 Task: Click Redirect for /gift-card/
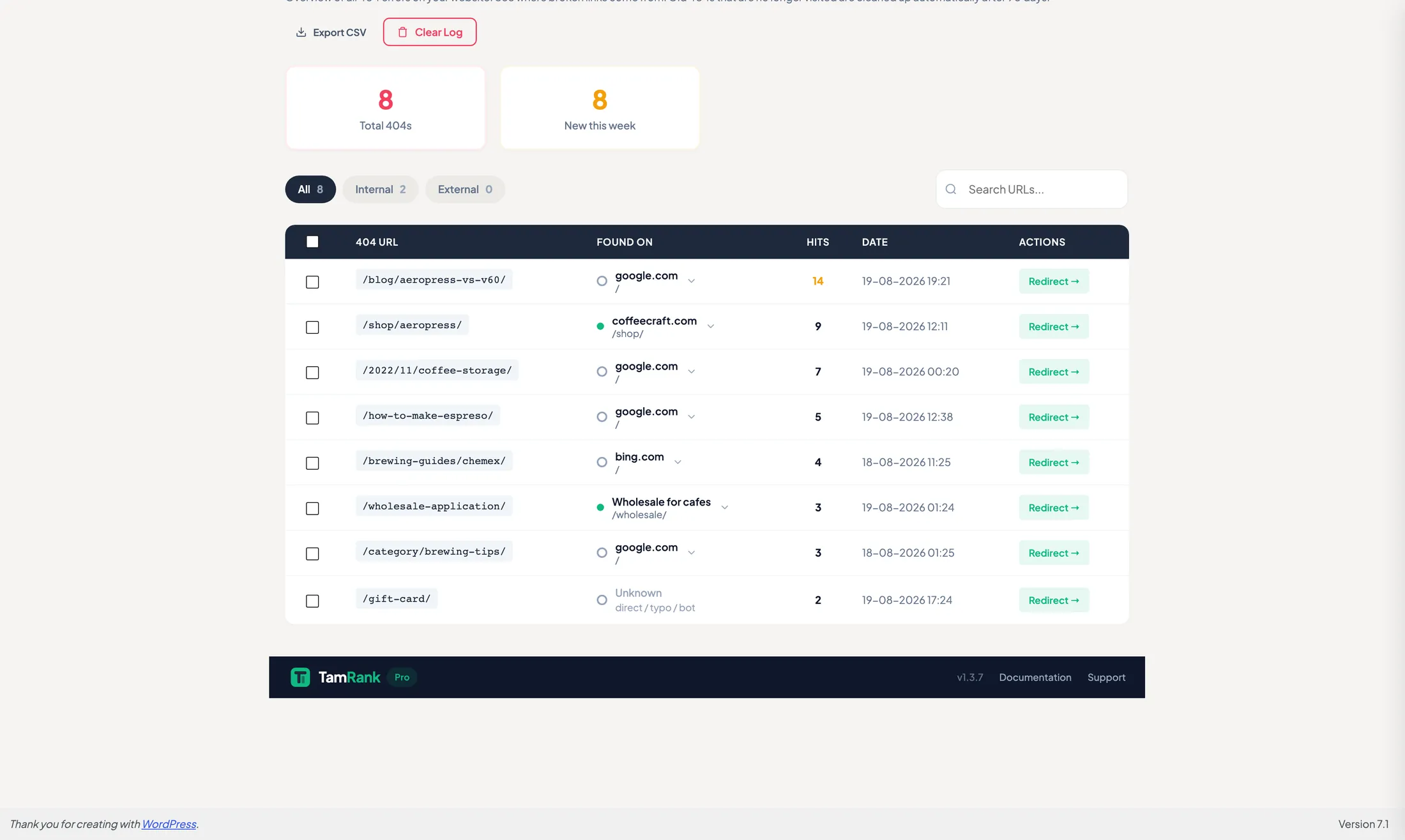[1054, 600]
